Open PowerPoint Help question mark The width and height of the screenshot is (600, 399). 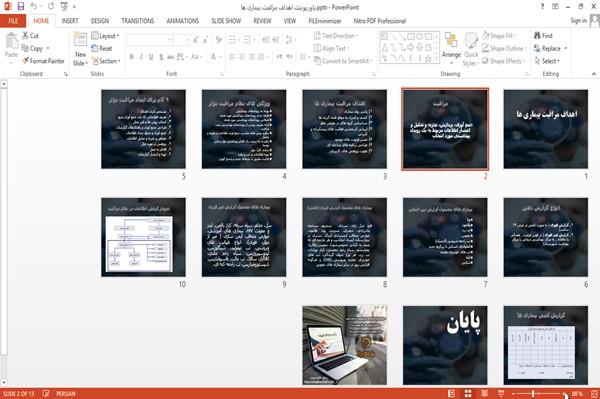click(542, 7)
